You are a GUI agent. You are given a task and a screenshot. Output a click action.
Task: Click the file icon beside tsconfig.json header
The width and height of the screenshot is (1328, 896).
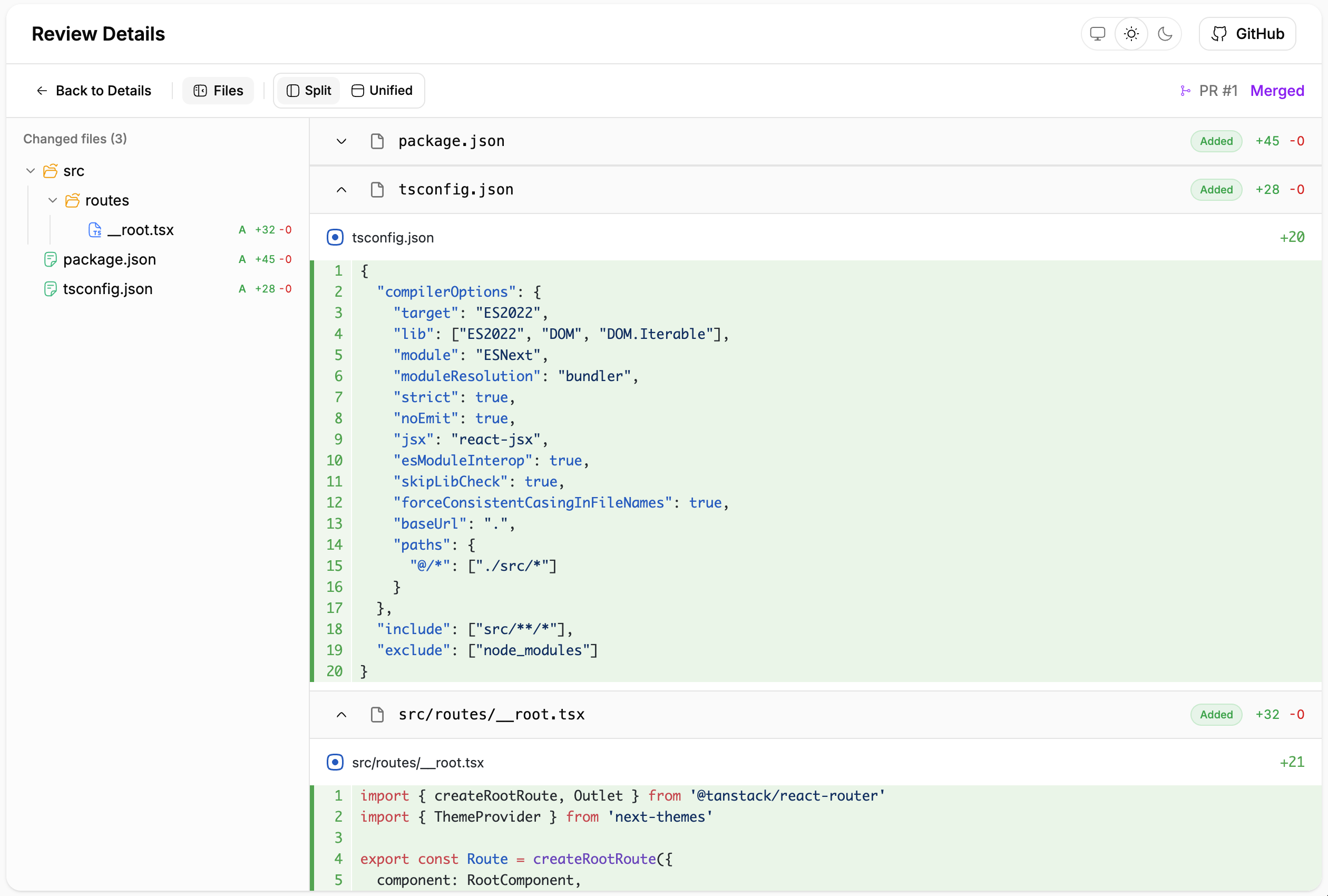point(377,190)
